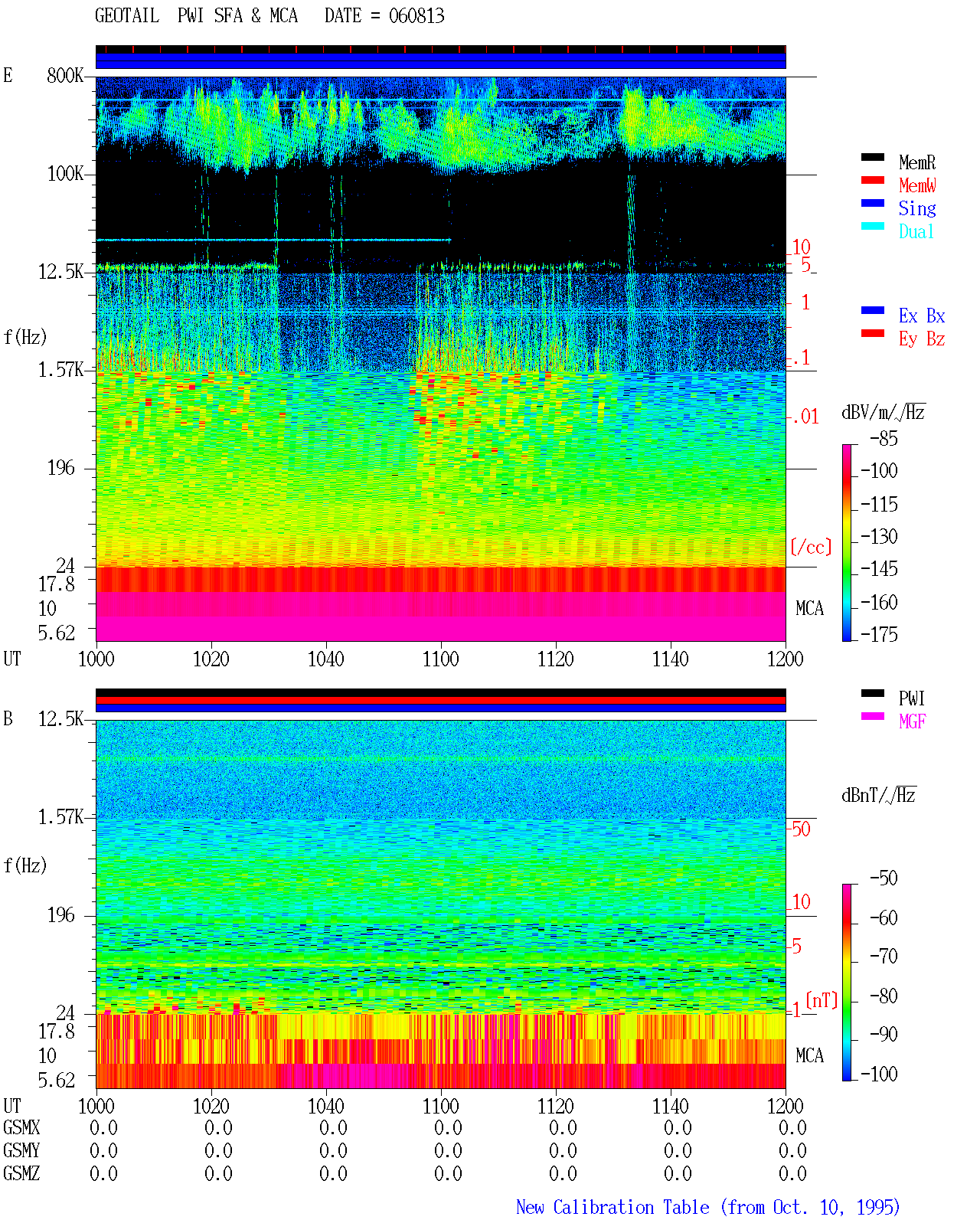Click the DATE = 060813 label

384,15
